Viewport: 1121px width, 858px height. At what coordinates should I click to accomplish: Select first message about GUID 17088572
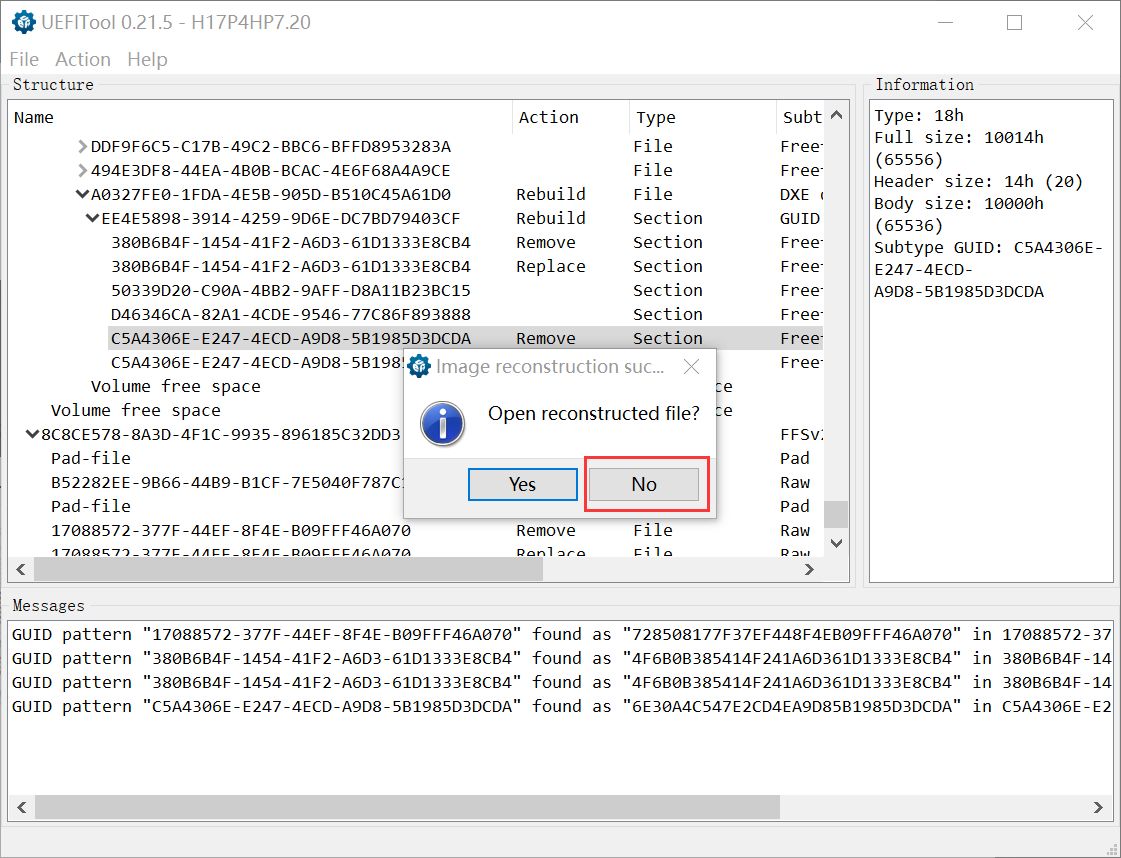[x=560, y=634]
